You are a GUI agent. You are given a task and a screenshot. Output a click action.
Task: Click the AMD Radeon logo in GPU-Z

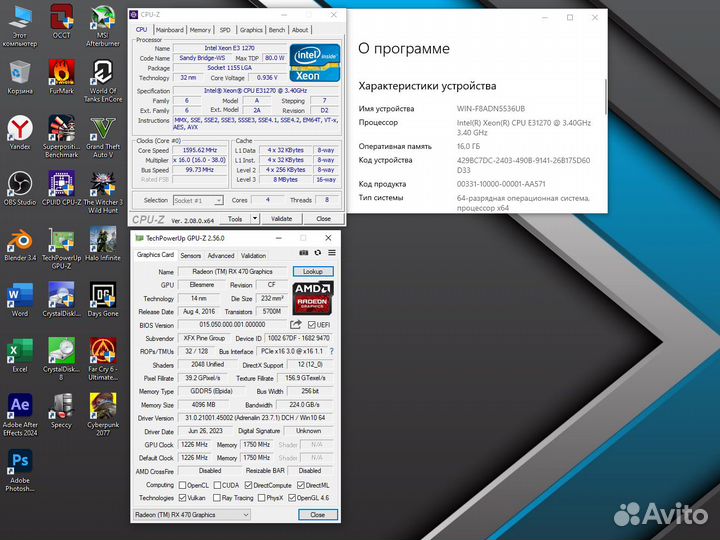[313, 298]
